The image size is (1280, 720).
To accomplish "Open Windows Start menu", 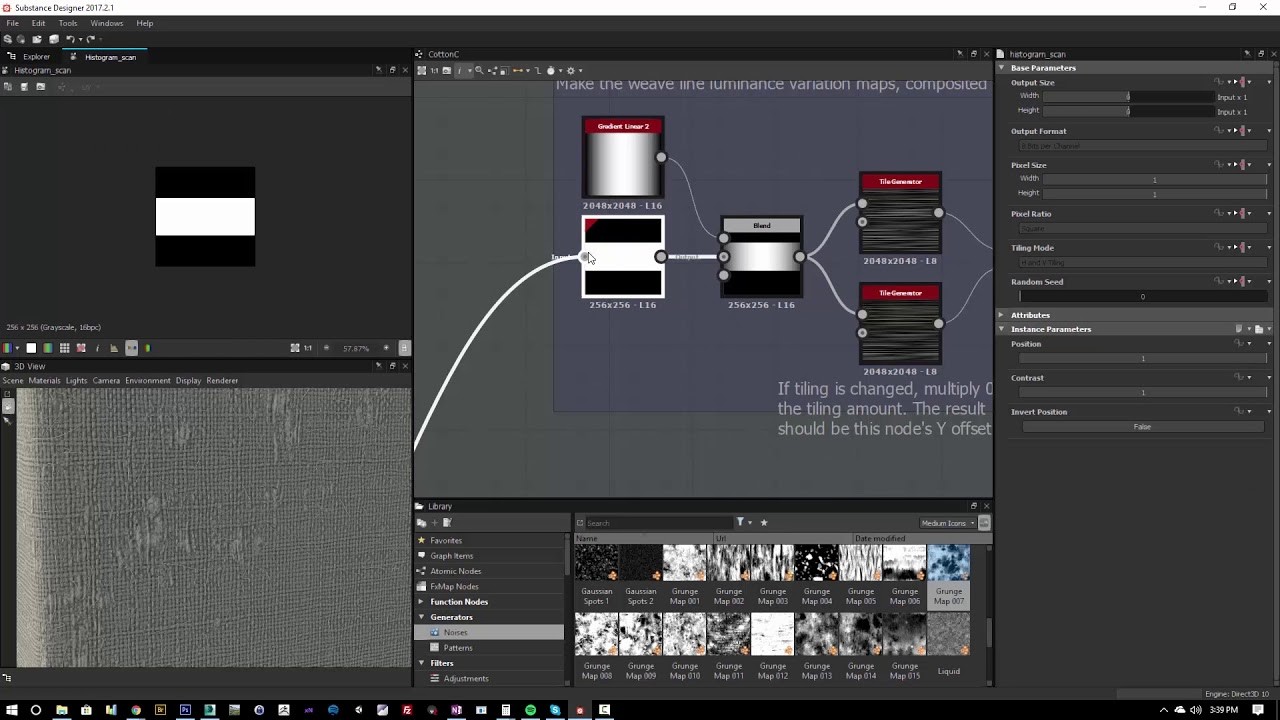I will click(x=11, y=710).
